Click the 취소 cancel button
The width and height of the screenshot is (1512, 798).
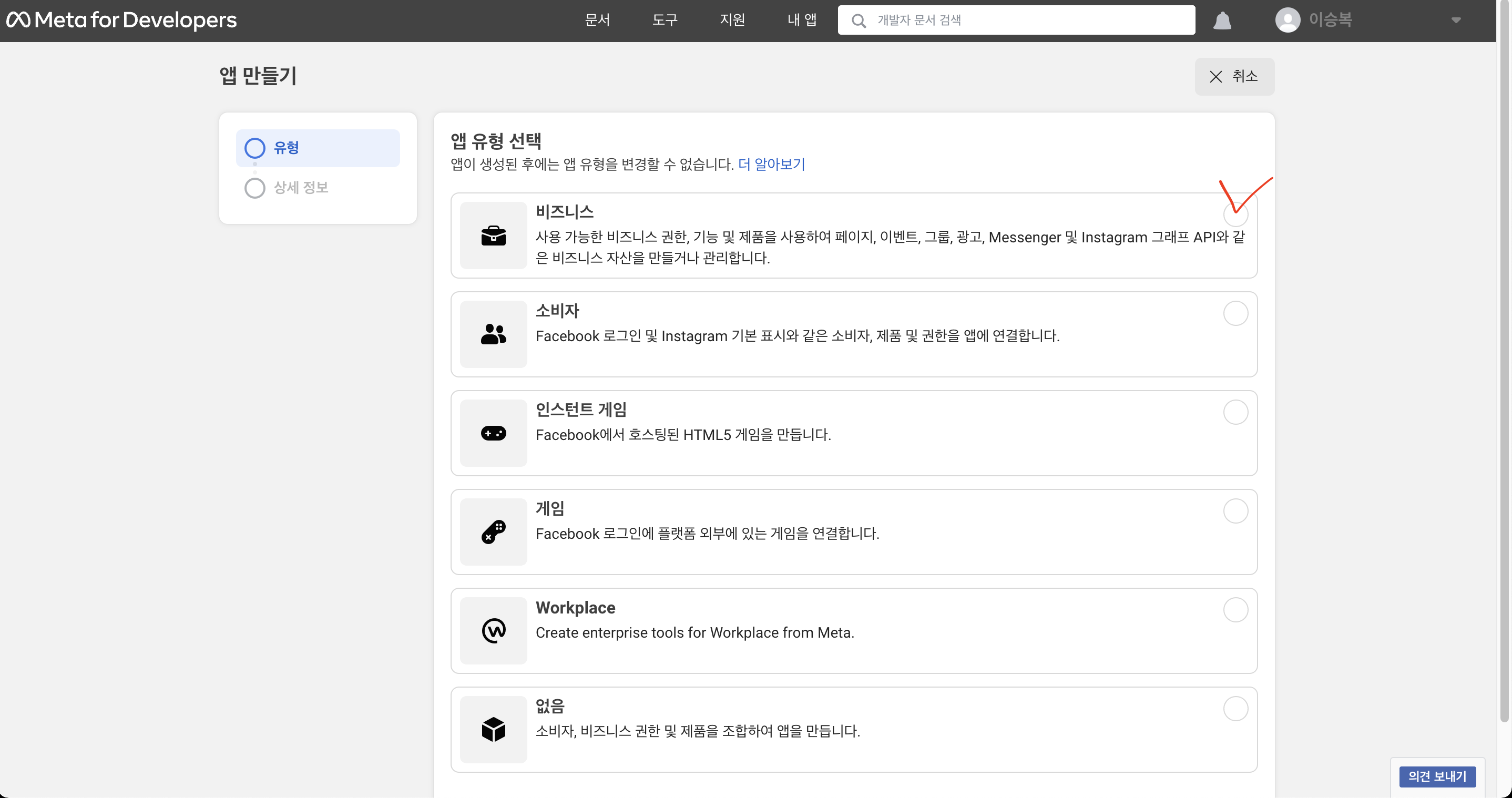point(1234,76)
